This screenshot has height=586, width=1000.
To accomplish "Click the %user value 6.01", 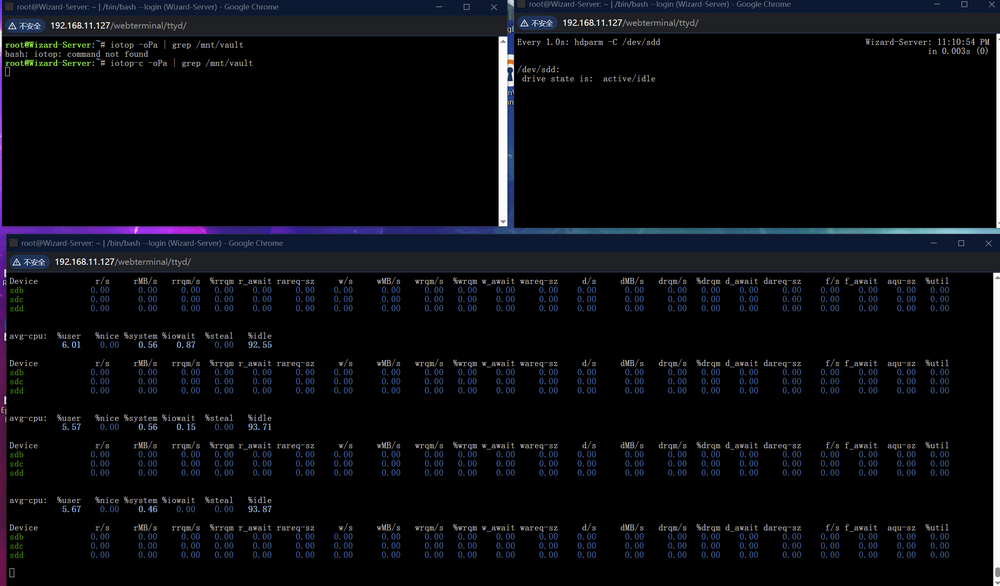I will (71, 345).
